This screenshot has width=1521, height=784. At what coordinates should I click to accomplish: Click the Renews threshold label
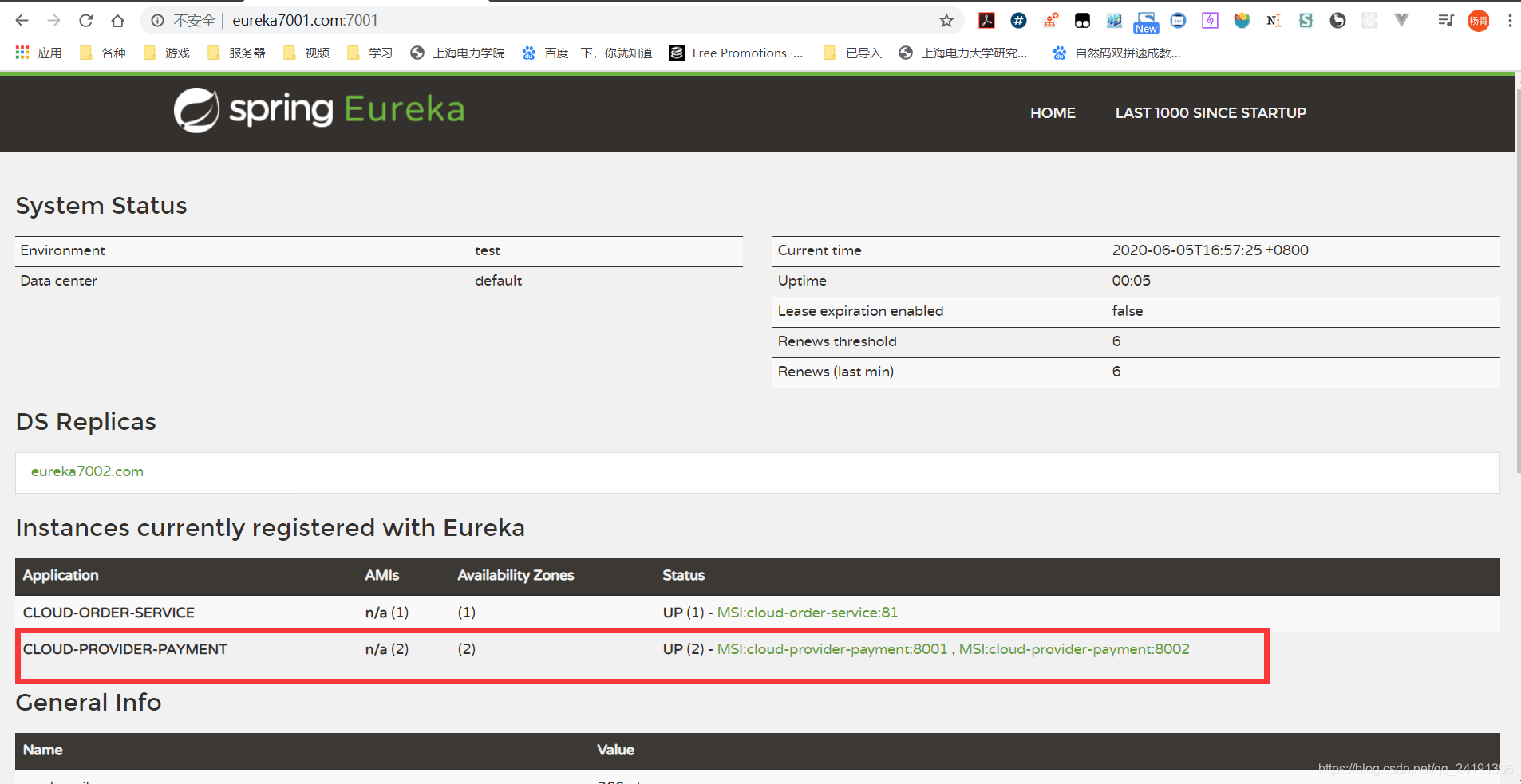point(837,341)
